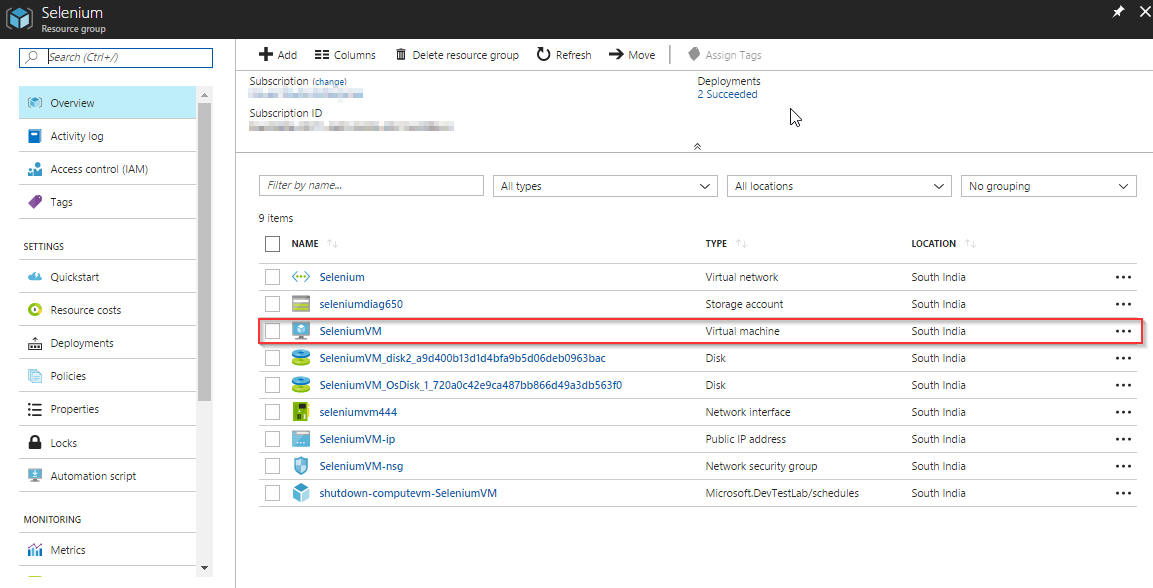Toggle the select-all checkbox in header
Image resolution: width=1153 pixels, height=588 pixels.
[x=272, y=244]
